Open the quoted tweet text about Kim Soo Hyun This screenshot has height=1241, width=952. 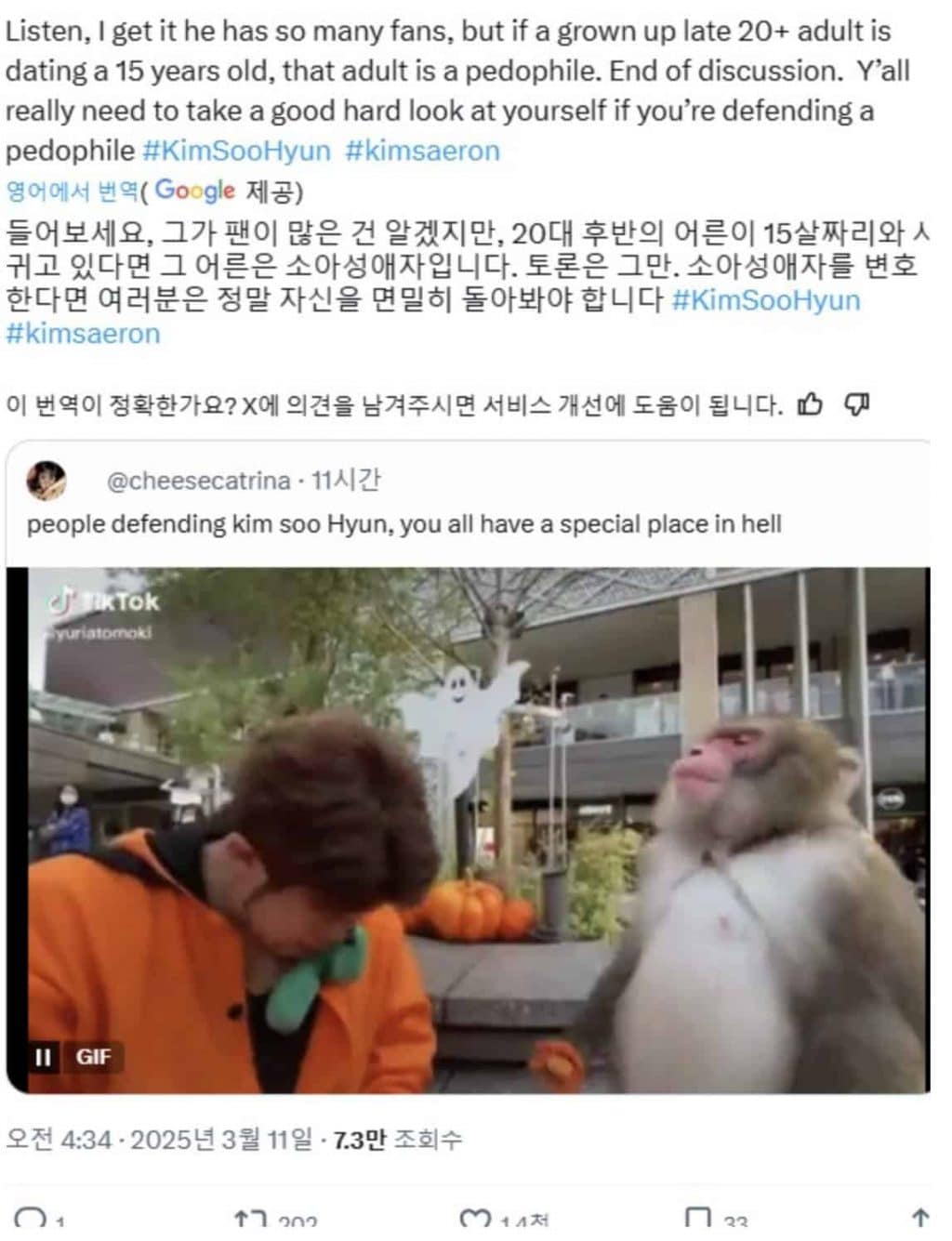point(403,524)
